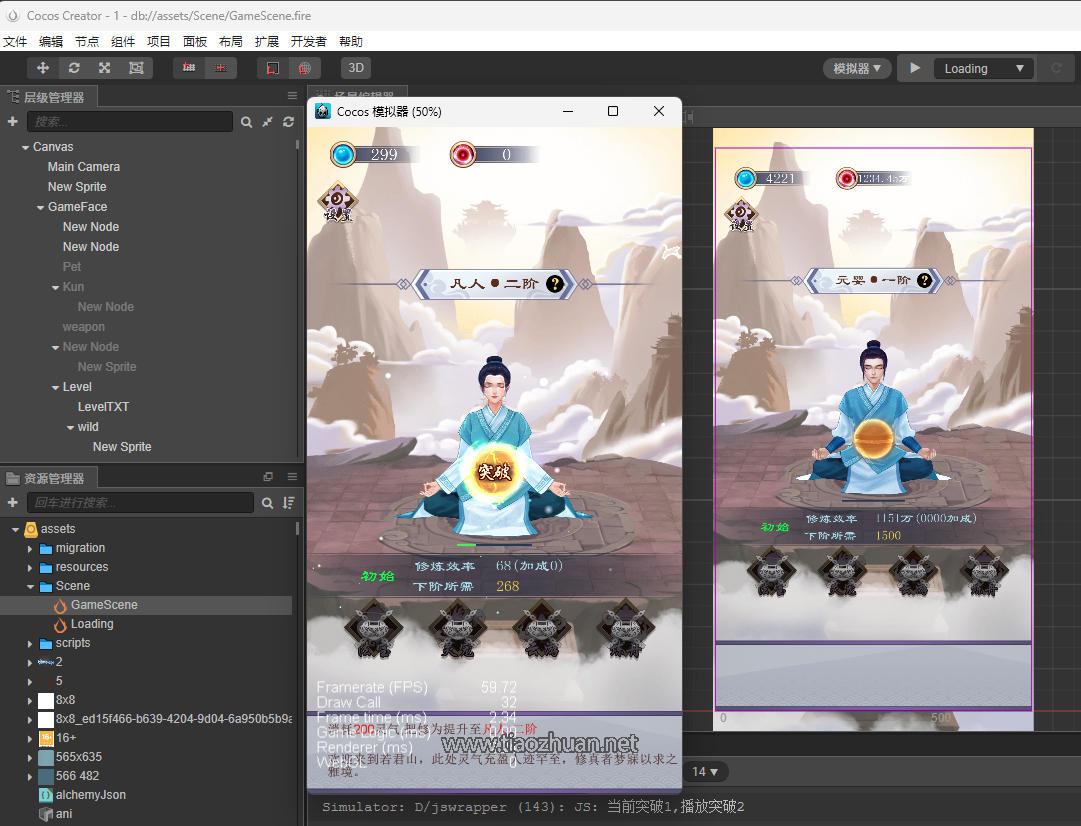Click the refresh preview icon in the toolbar
The image size is (1081, 826).
point(1055,68)
